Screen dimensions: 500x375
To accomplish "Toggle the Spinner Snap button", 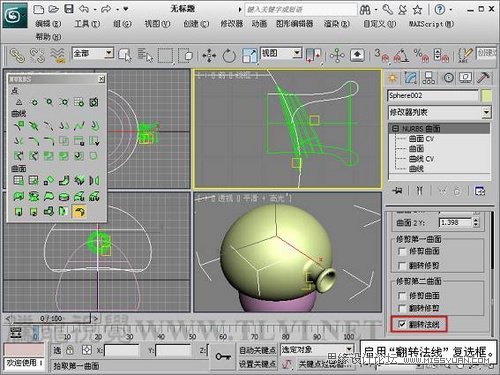I will (x=441, y=55).
